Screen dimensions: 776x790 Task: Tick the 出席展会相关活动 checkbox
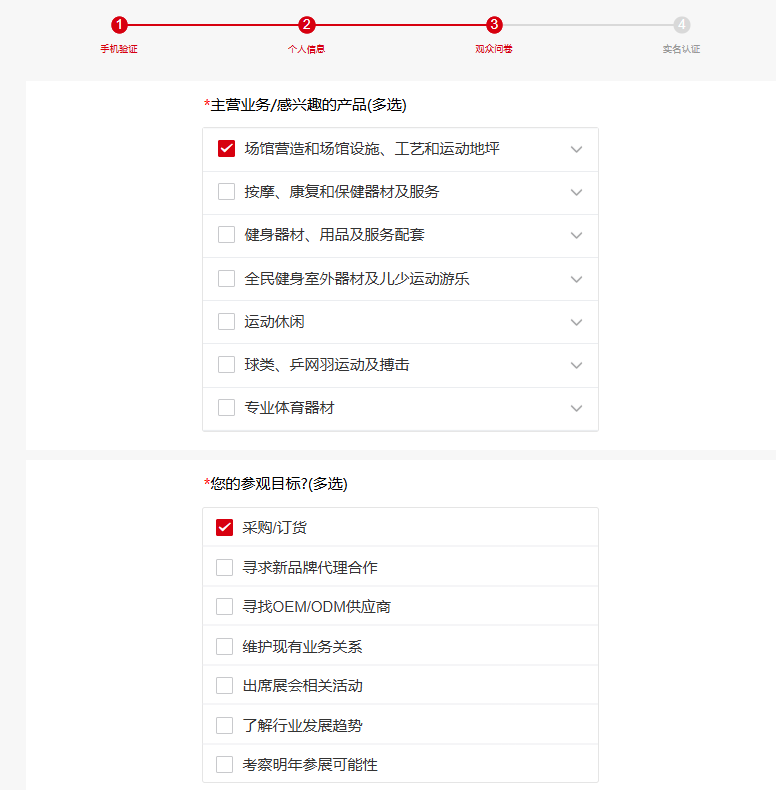pos(224,686)
